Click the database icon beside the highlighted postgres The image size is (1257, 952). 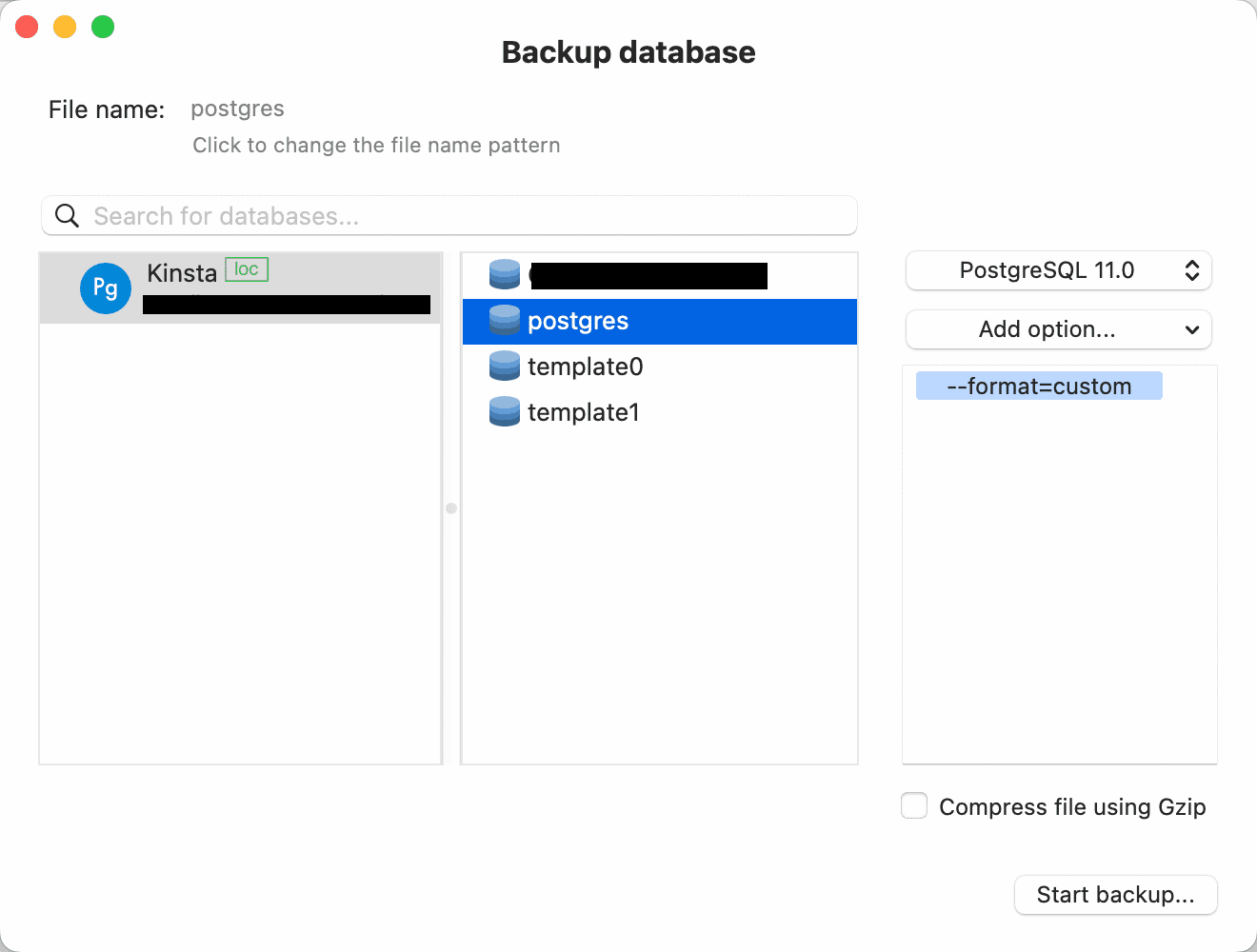(504, 321)
